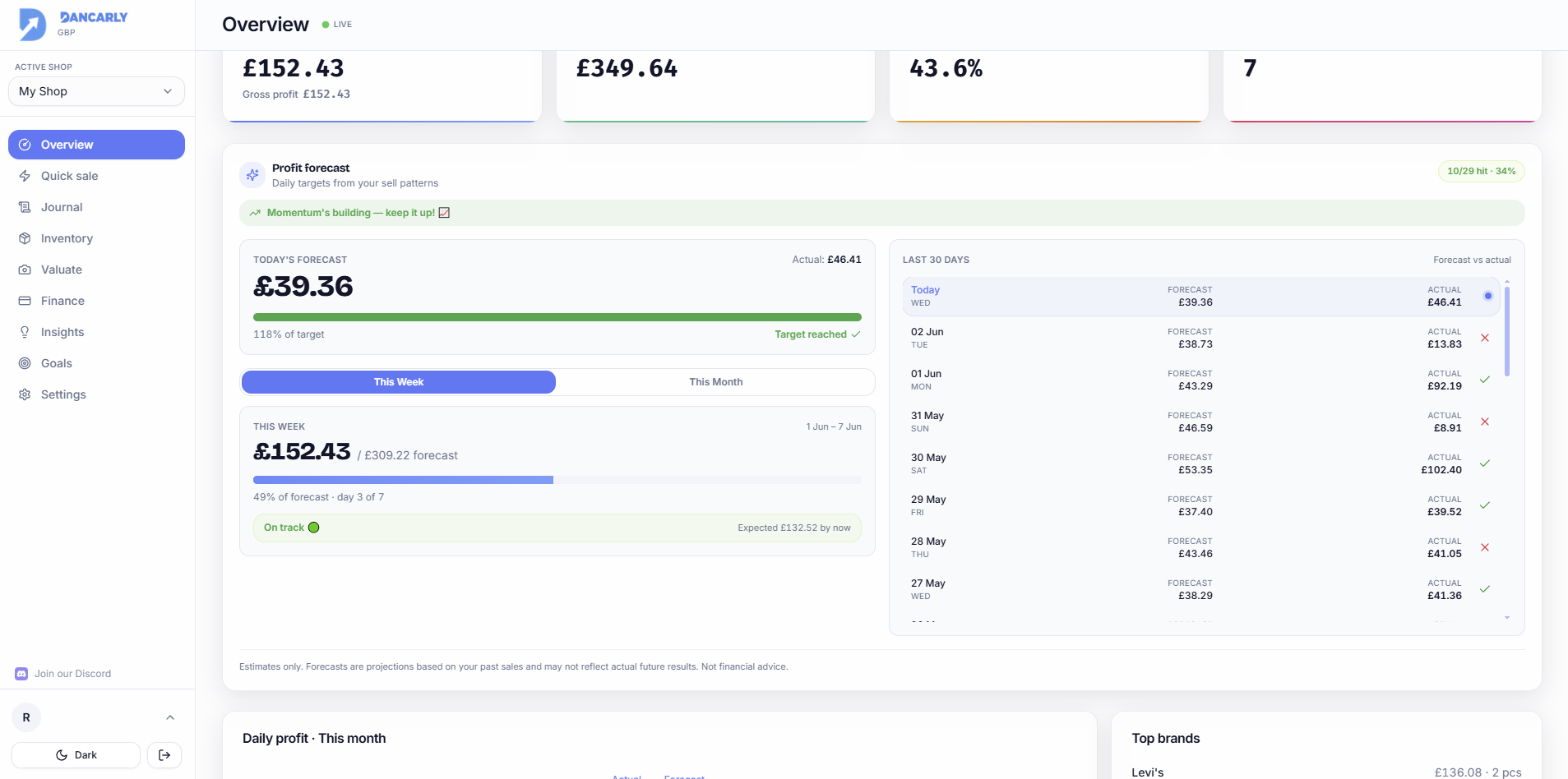
Task: Click the Quick sale lightning icon
Action: 25,176
